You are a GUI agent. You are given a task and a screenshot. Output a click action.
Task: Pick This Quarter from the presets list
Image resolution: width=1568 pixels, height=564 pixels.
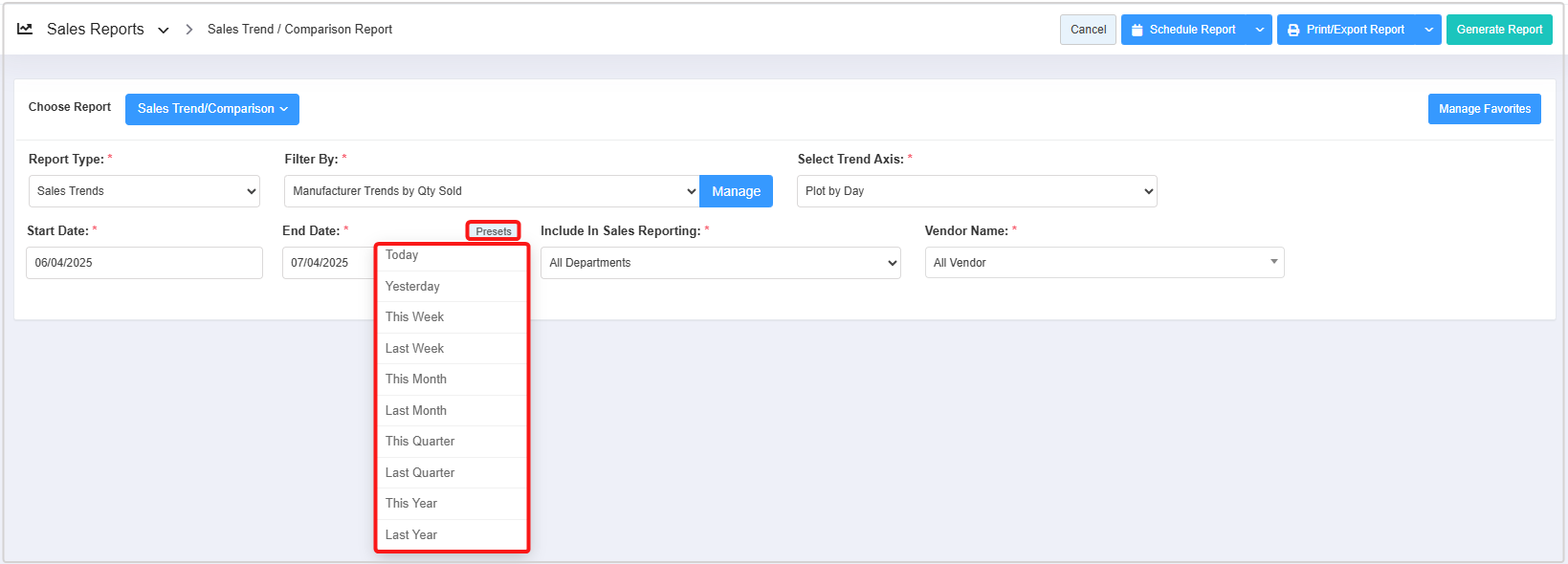click(x=420, y=442)
